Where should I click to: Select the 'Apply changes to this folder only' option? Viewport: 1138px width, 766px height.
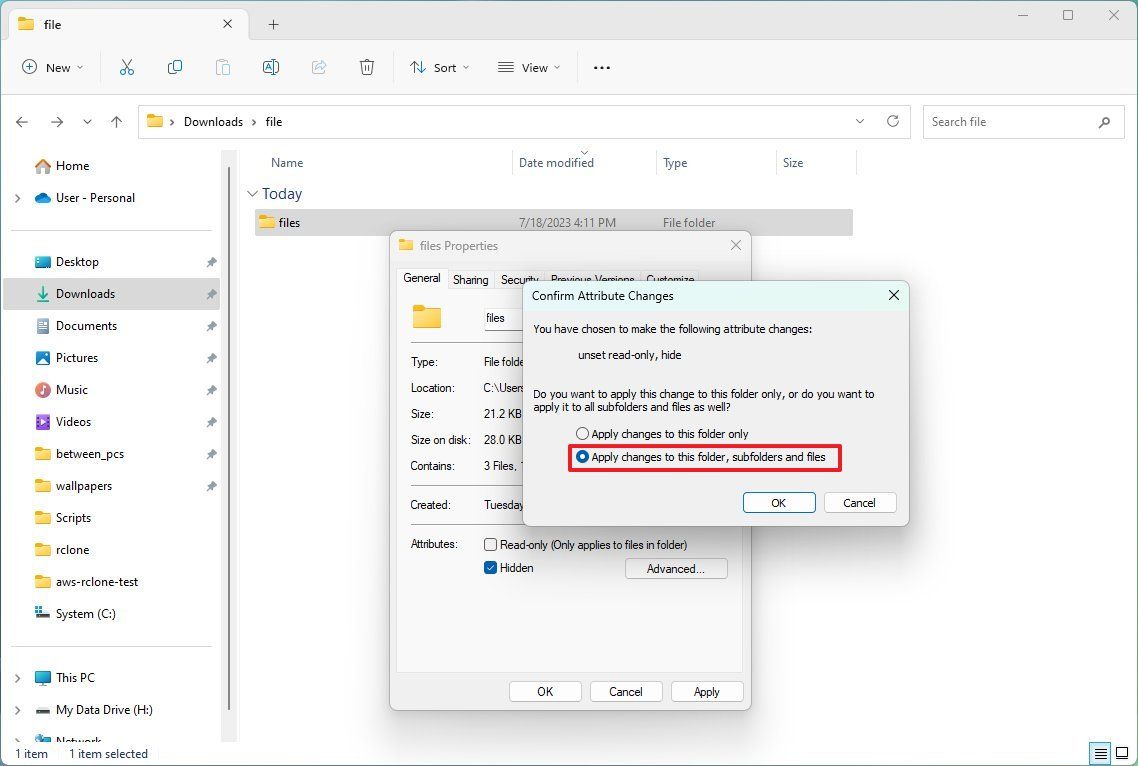click(x=582, y=433)
